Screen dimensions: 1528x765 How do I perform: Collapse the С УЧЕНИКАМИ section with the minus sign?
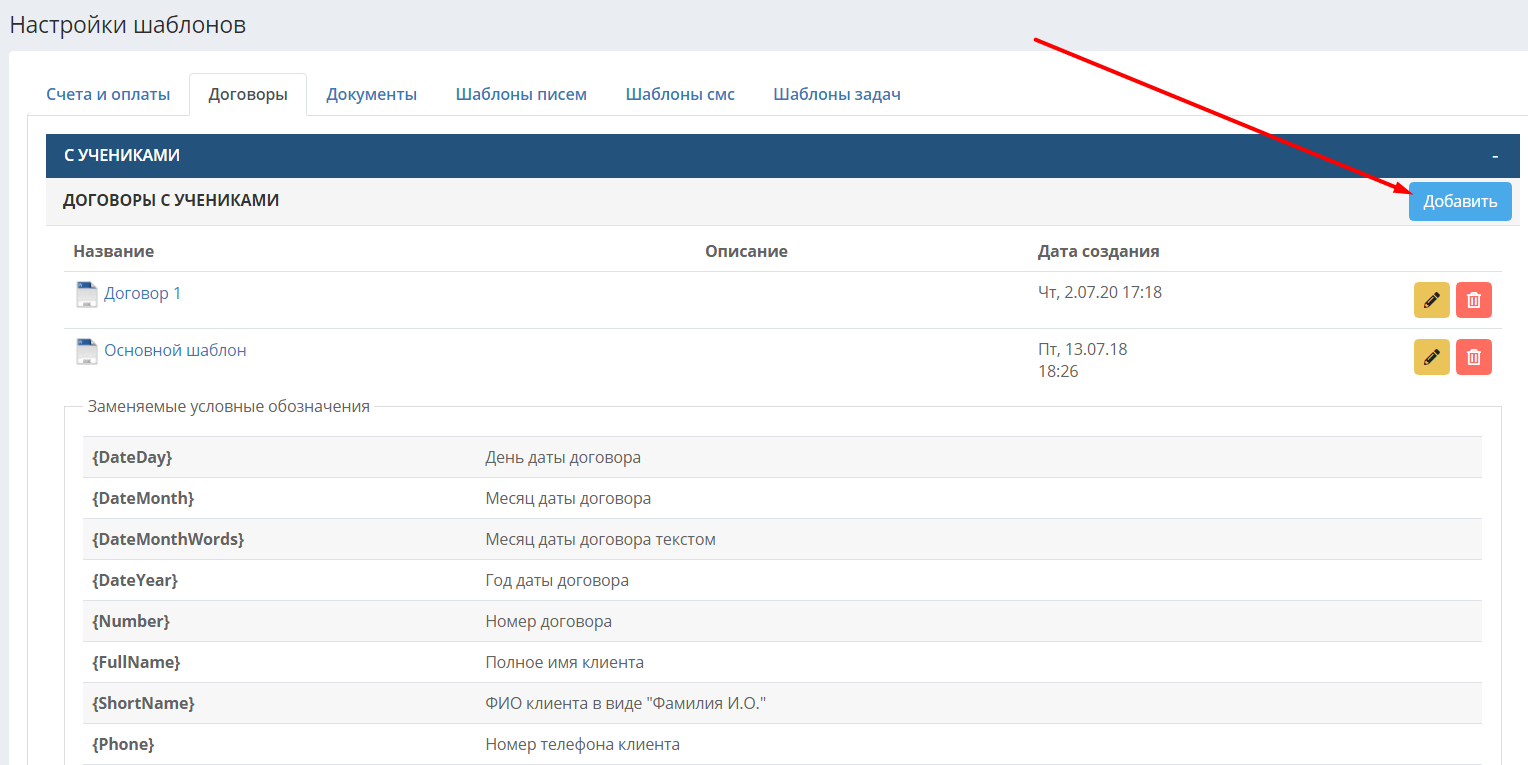[1495, 156]
